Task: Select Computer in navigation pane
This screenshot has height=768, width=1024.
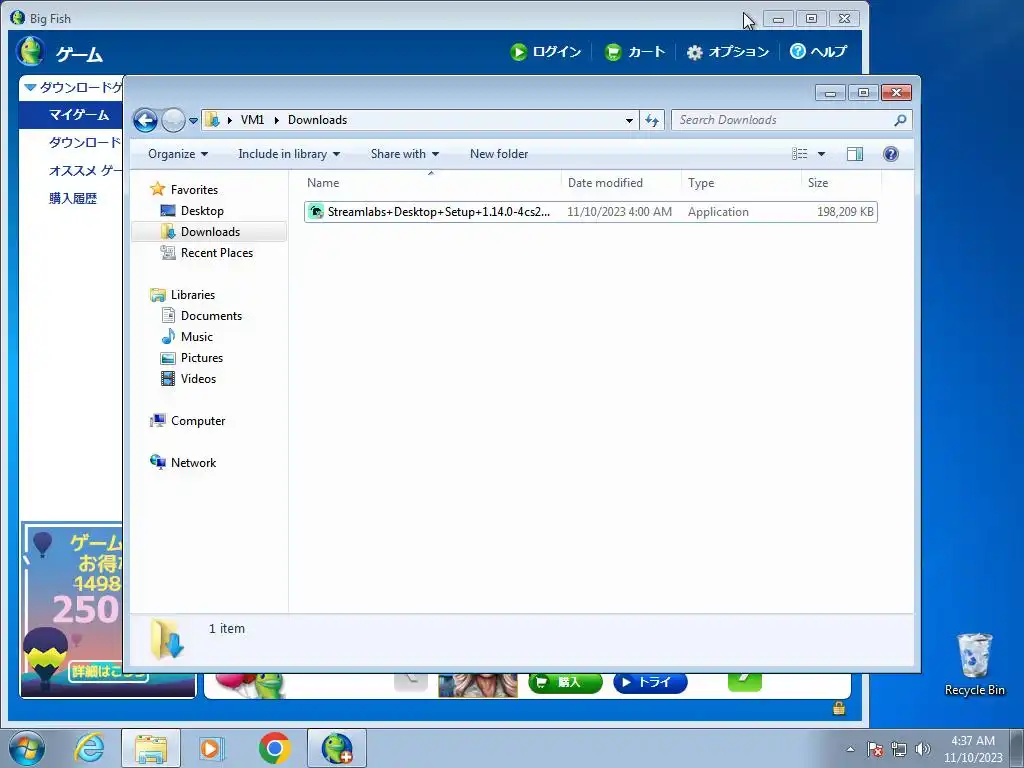Action: pos(198,421)
